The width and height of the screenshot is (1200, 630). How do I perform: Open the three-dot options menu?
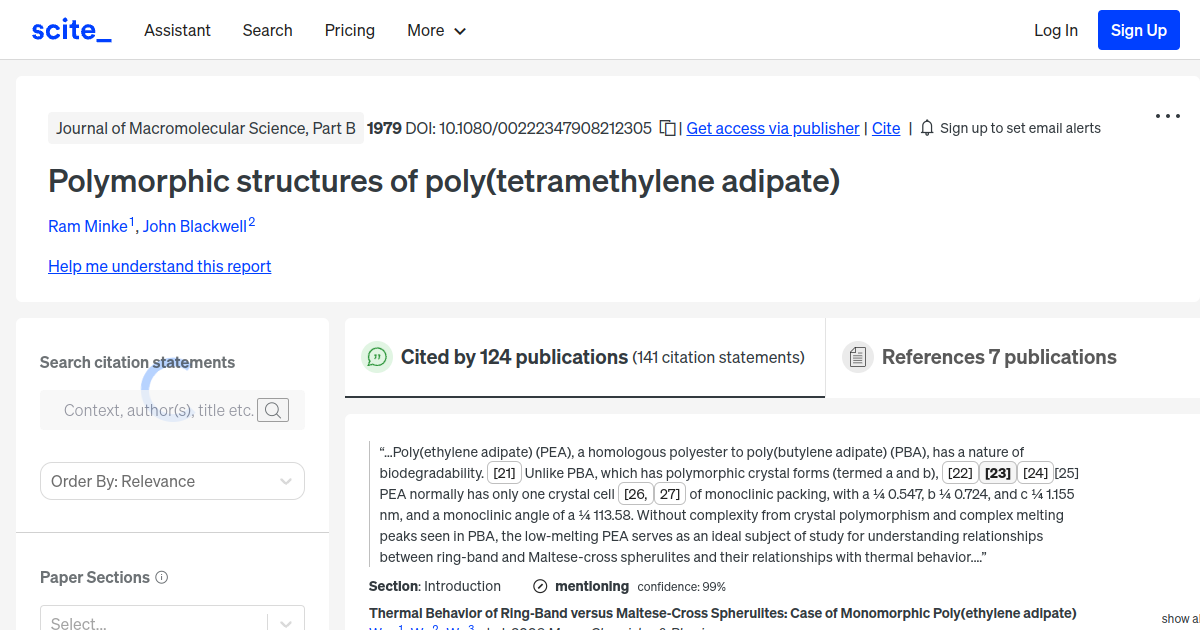pos(1167,116)
